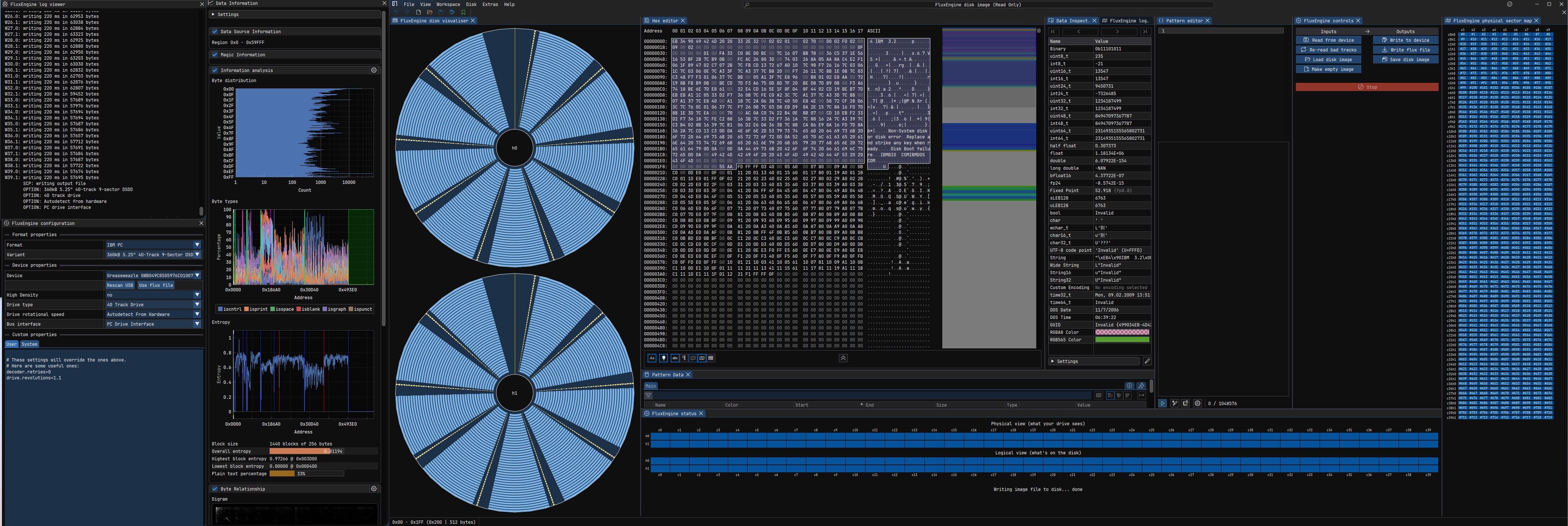
Task: Switch to the System custom properties tab
Action: (x=29, y=344)
